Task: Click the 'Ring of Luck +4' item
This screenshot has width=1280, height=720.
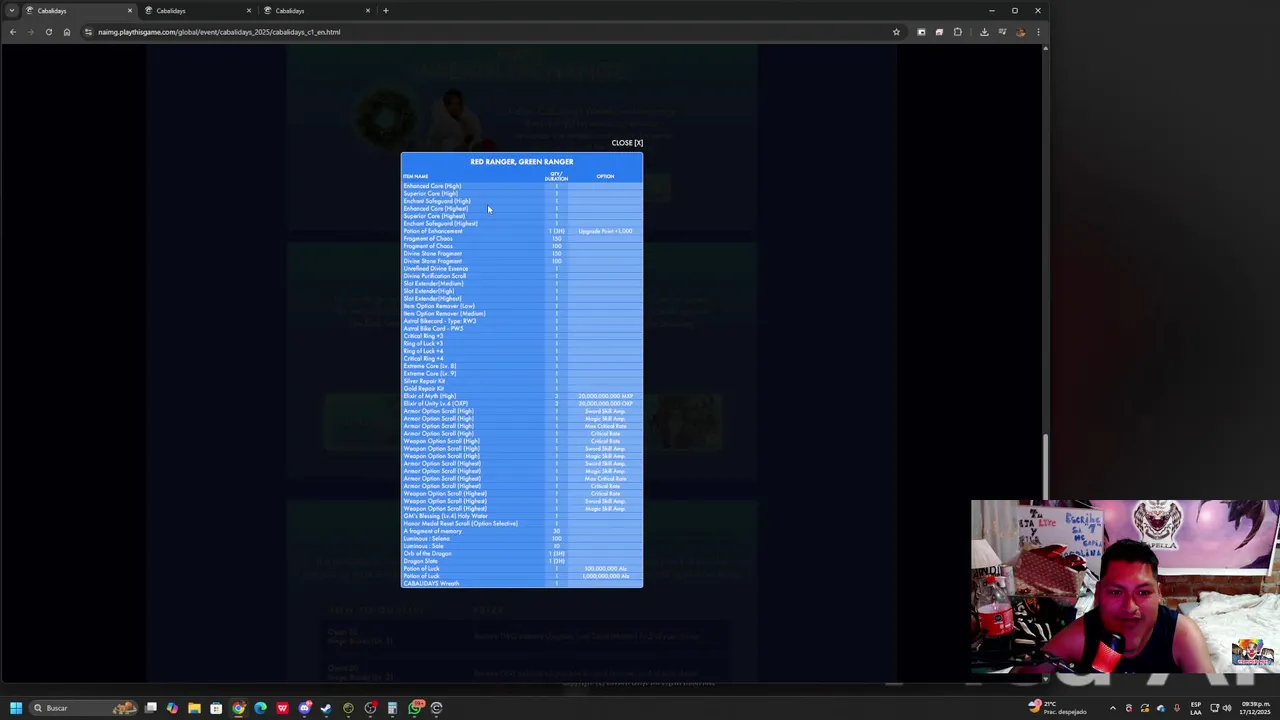Action: pyautogui.click(x=423, y=351)
